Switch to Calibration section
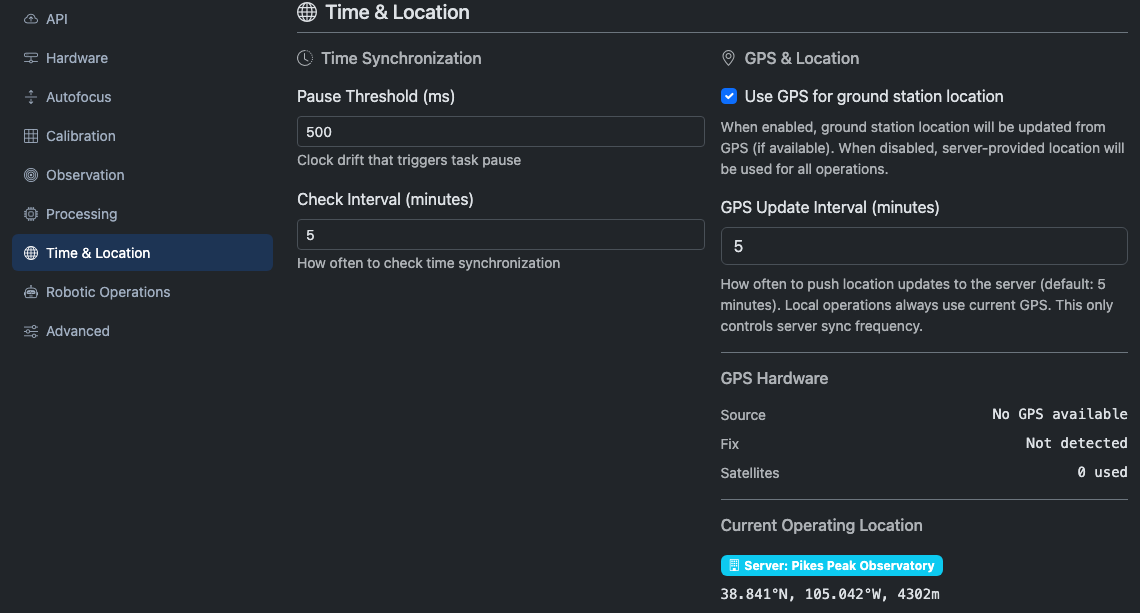The image size is (1140, 613). point(142,136)
